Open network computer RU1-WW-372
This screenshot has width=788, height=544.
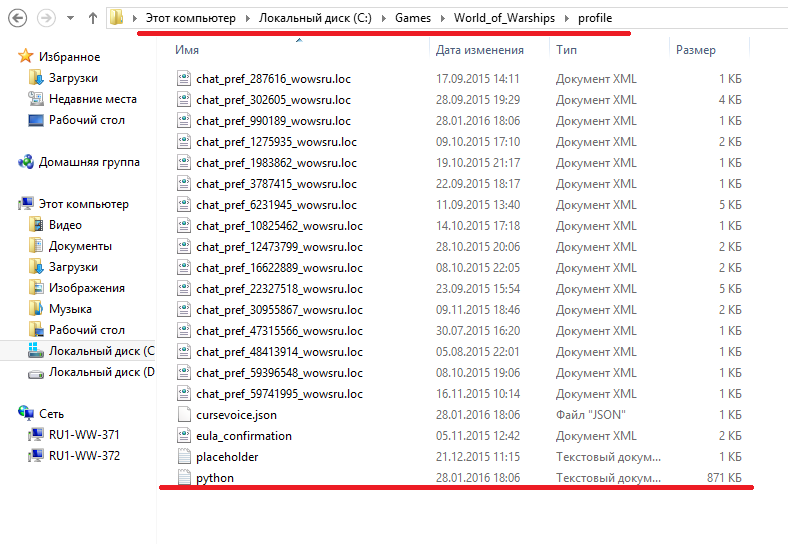coord(84,456)
